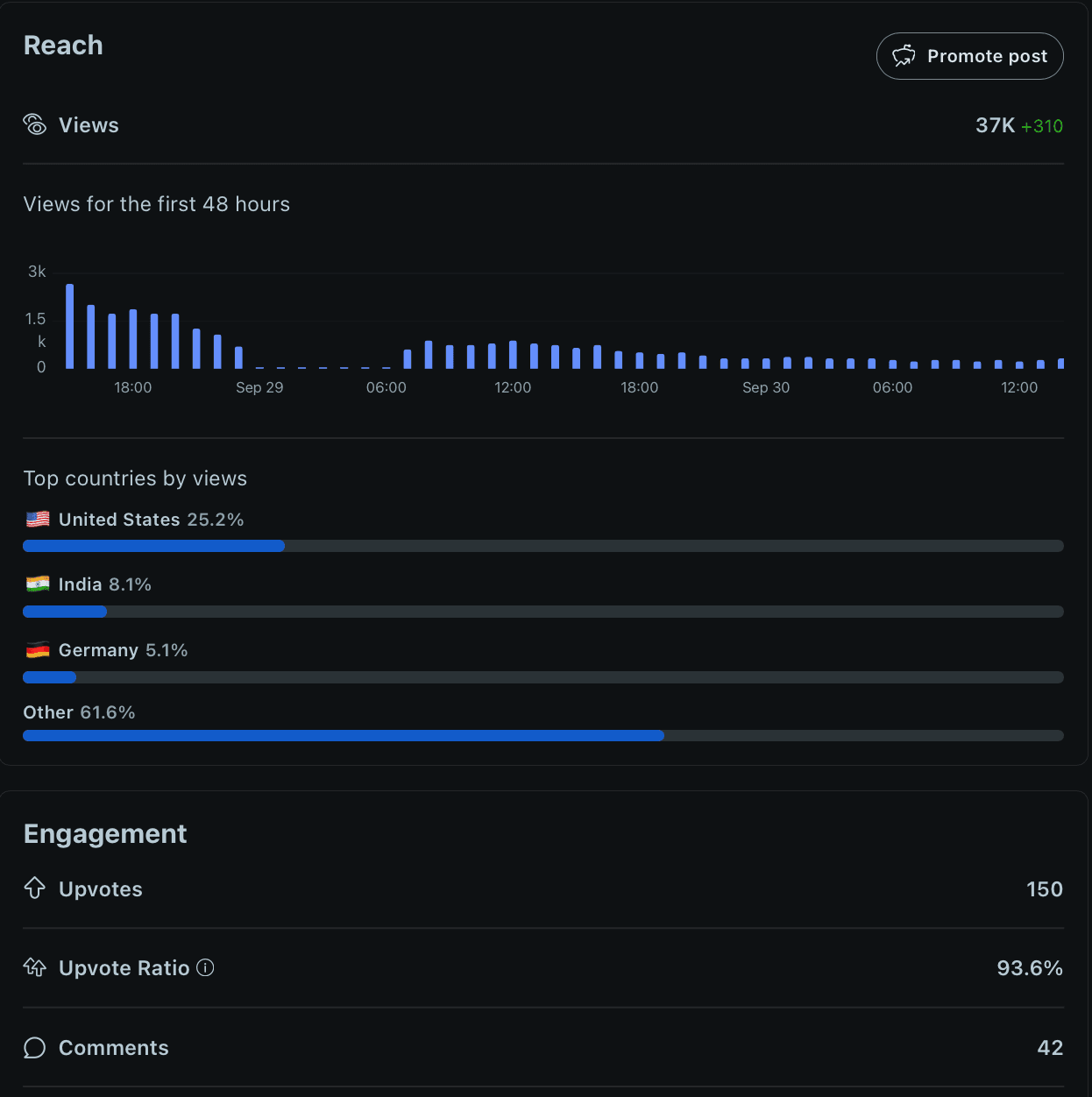
Task: Open the Upvote Ratio info tooltip icon
Action: pos(205,967)
